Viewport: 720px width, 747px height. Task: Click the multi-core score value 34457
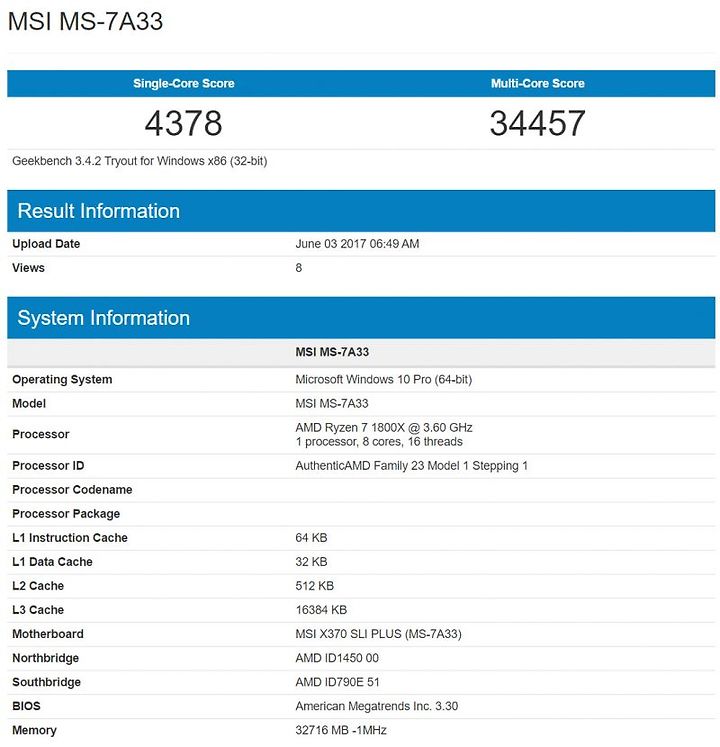pos(537,123)
